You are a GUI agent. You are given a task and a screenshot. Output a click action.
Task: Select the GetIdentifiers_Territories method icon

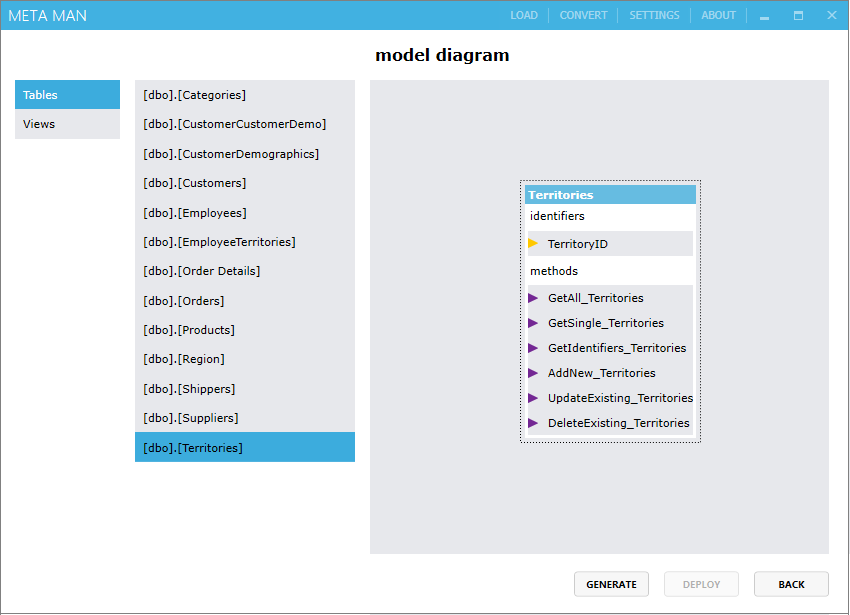point(532,347)
